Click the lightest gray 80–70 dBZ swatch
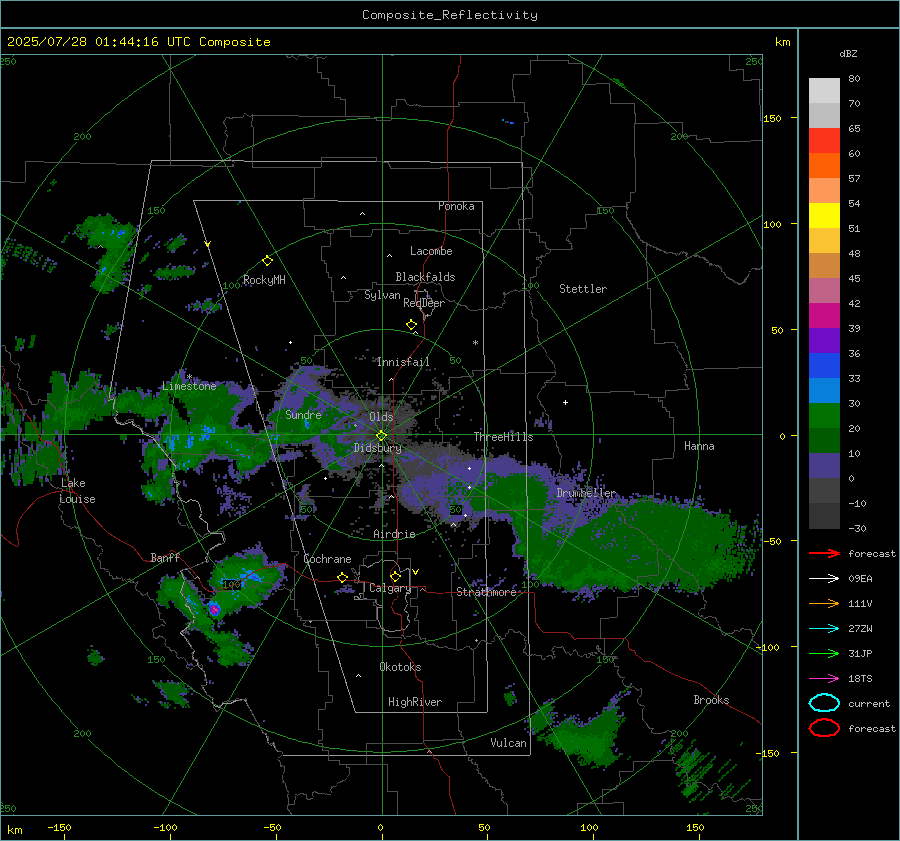This screenshot has width=900, height=841. [x=824, y=91]
